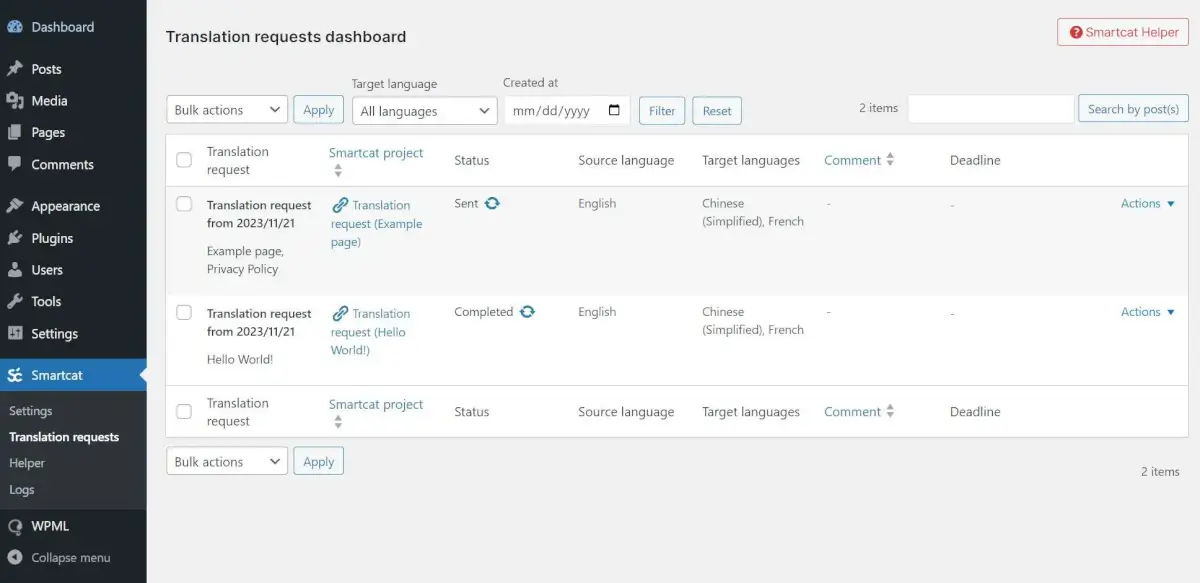Viewport: 1200px width, 583px height.
Task: Click the search posts text field
Action: [991, 109]
